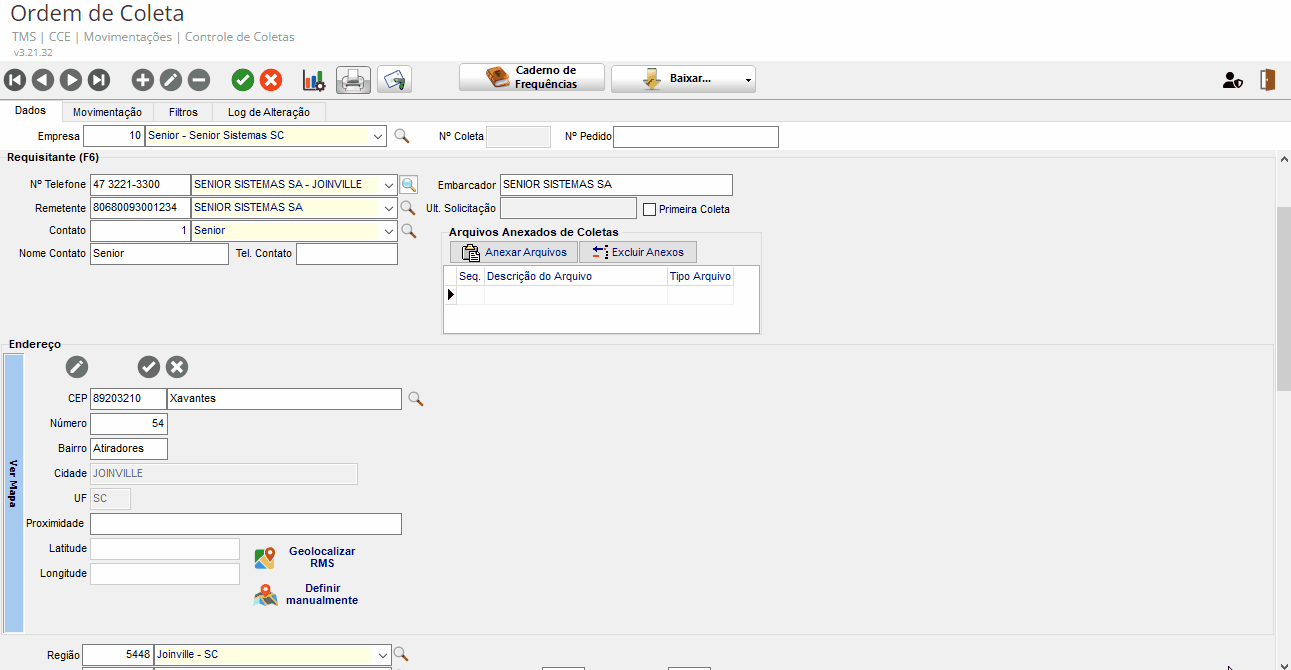Open the Log de Alteração tab
The width and height of the screenshot is (1291, 670).
point(269,113)
